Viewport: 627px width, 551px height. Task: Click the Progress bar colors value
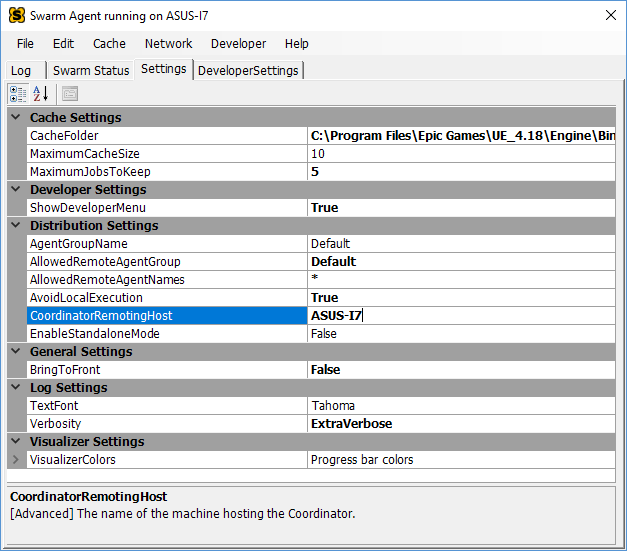[x=461, y=460]
